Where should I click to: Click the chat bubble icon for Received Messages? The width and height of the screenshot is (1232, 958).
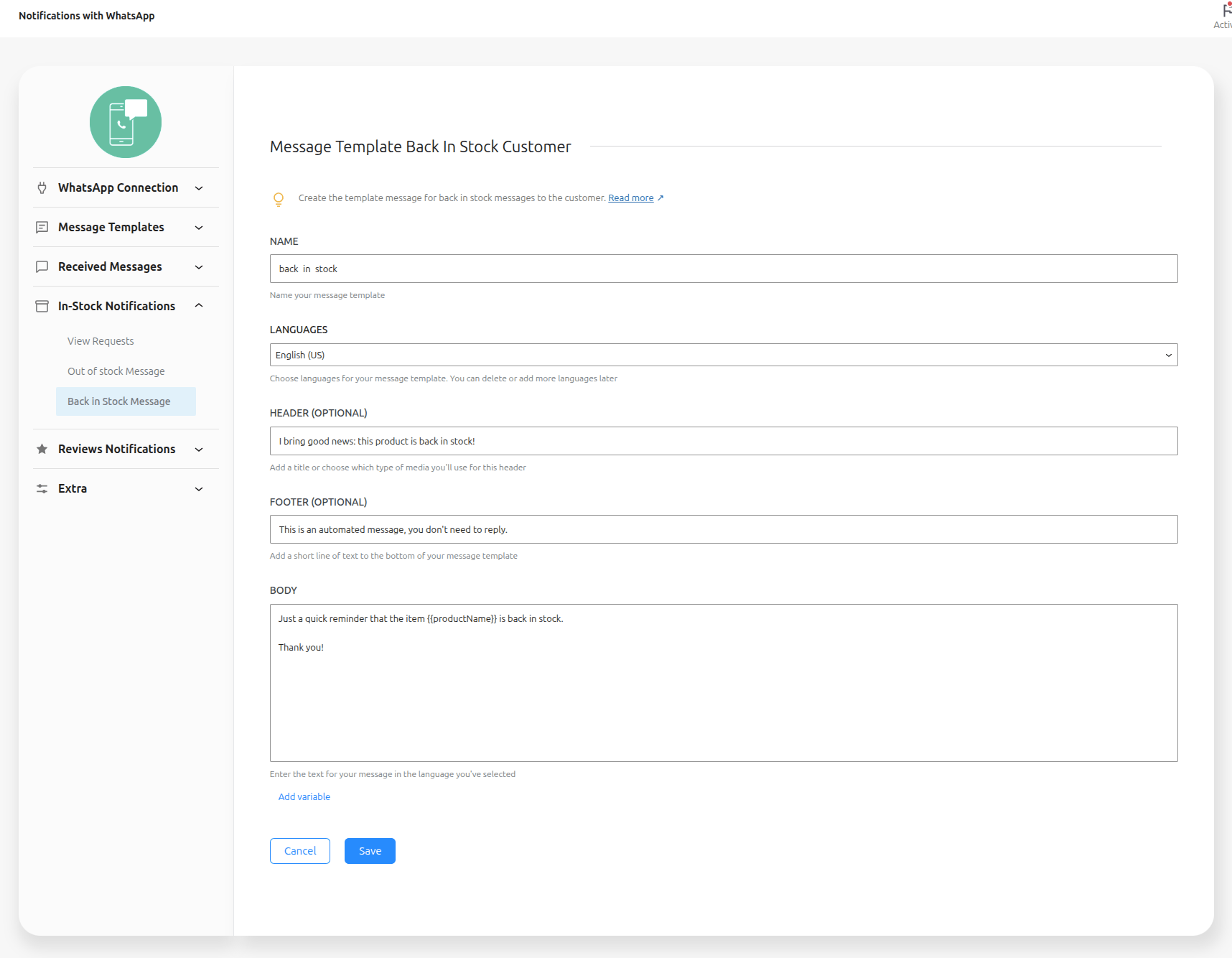point(42,267)
